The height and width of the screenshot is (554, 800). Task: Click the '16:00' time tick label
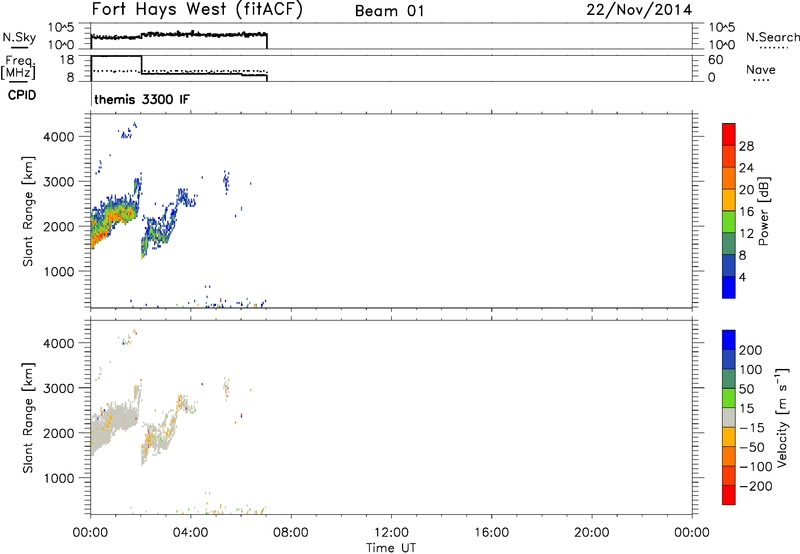click(x=491, y=533)
